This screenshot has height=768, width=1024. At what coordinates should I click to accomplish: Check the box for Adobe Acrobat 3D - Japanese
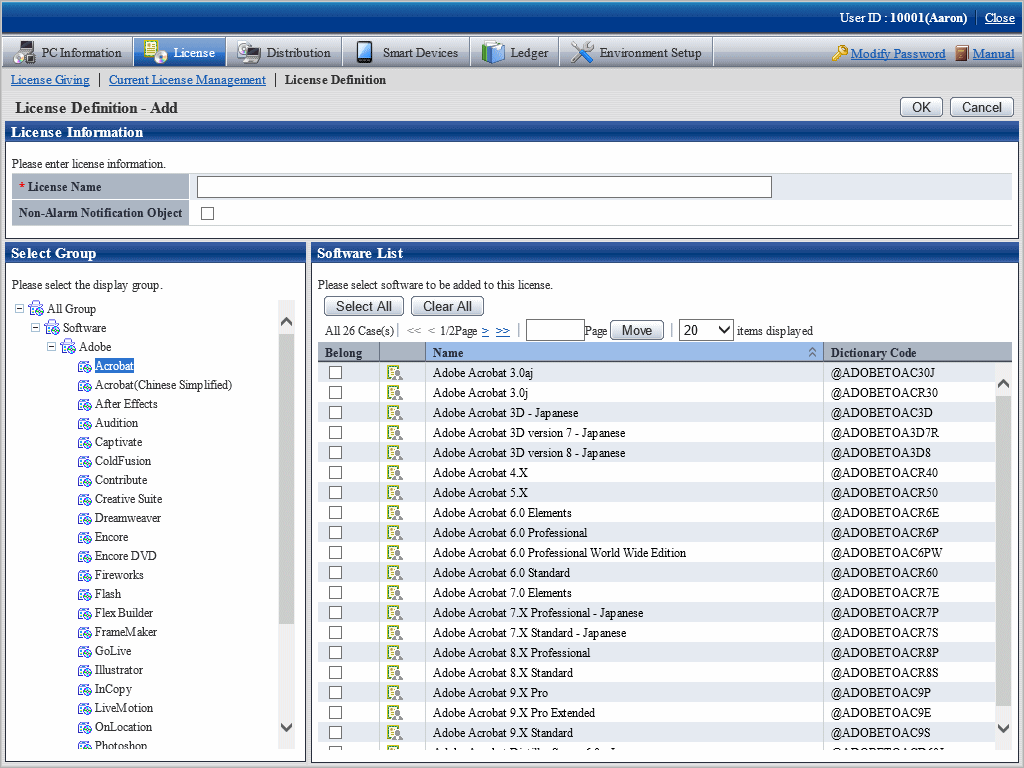(335, 413)
